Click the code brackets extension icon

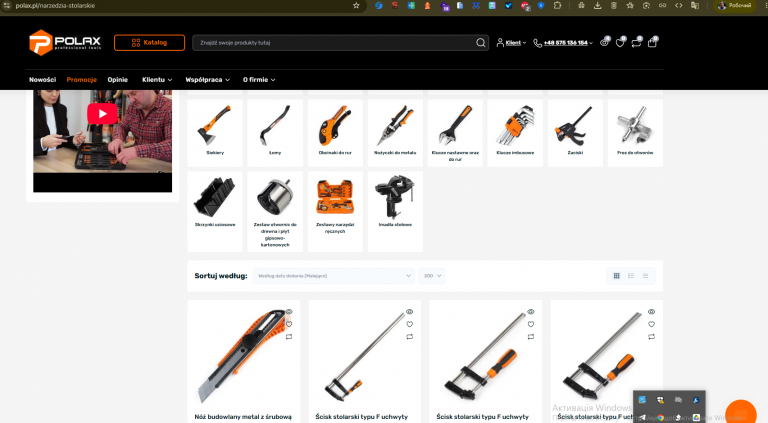coord(678,5)
